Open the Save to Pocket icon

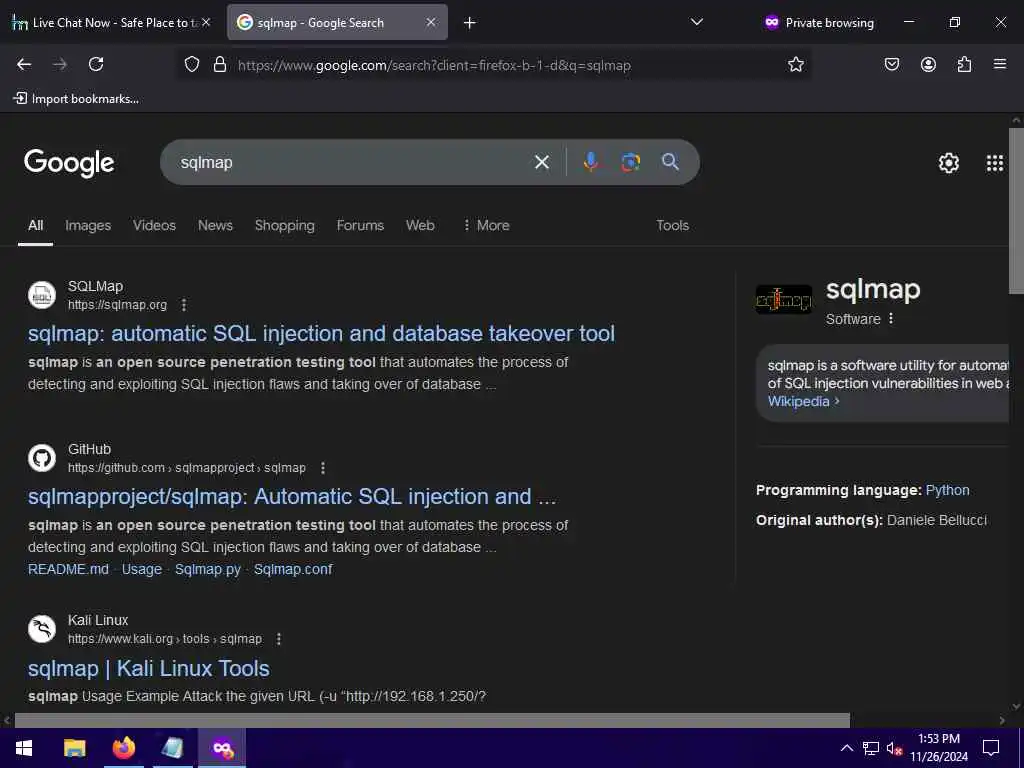[891, 64]
